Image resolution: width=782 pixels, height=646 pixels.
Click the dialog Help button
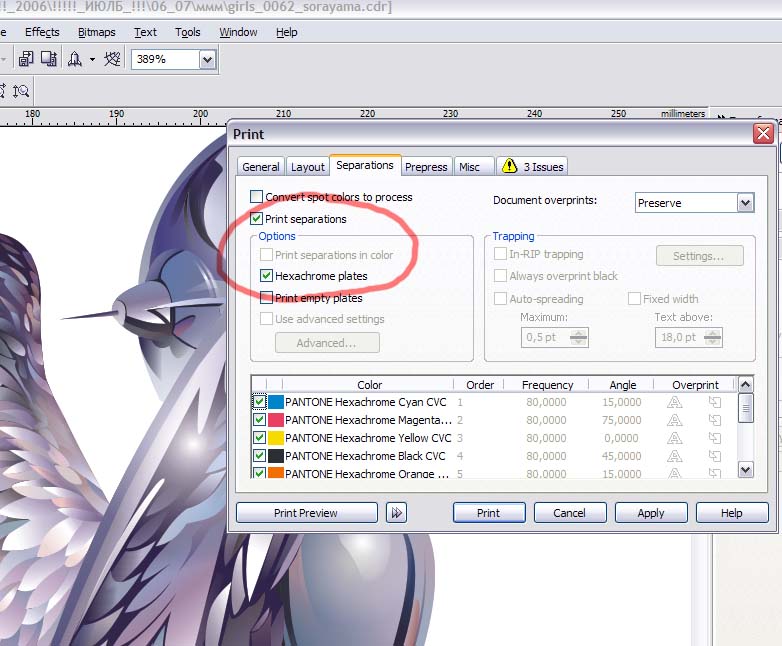(x=732, y=512)
